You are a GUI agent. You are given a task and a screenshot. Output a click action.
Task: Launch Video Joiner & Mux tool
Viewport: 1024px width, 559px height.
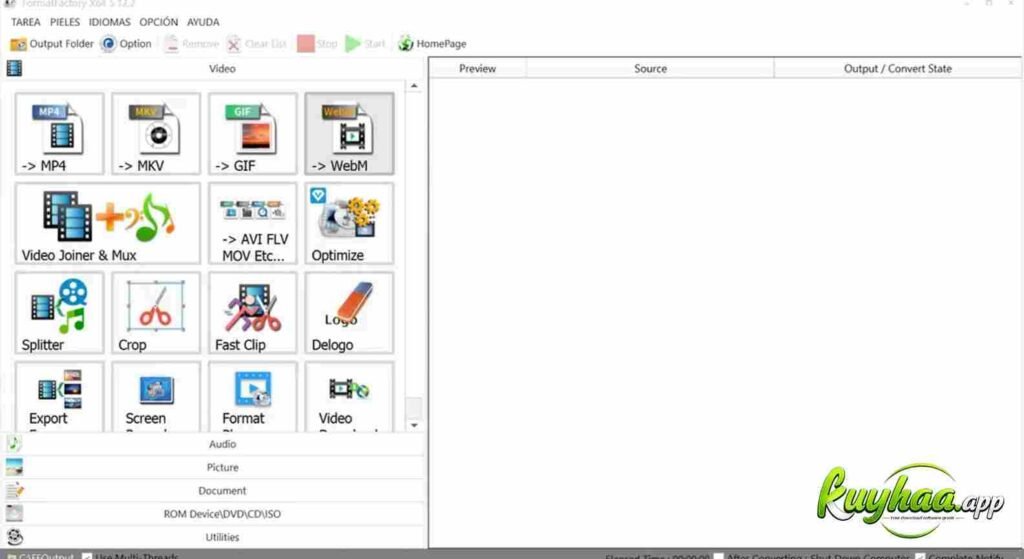point(108,223)
